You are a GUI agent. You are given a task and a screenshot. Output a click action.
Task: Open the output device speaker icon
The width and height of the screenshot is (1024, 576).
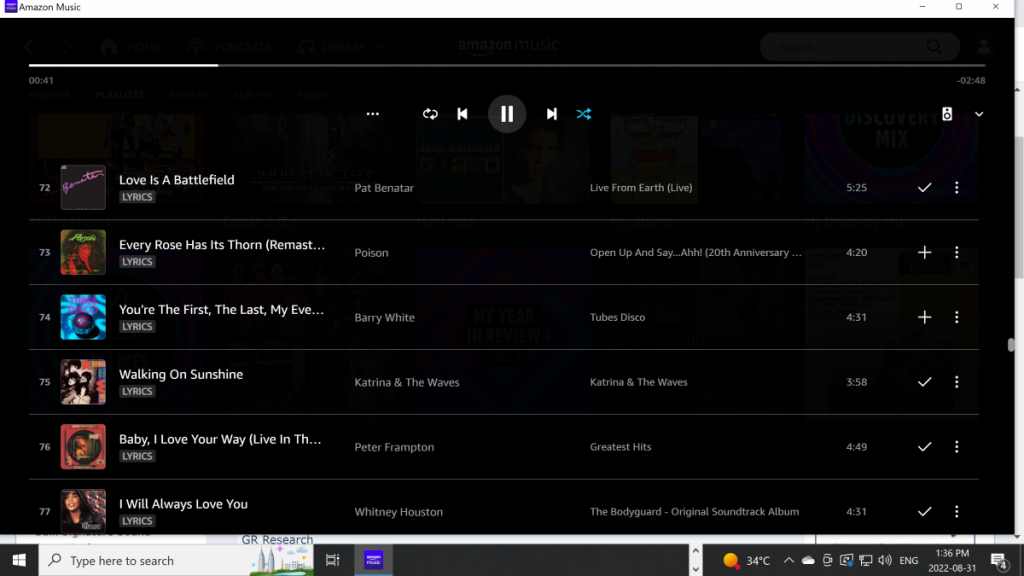(x=946, y=114)
